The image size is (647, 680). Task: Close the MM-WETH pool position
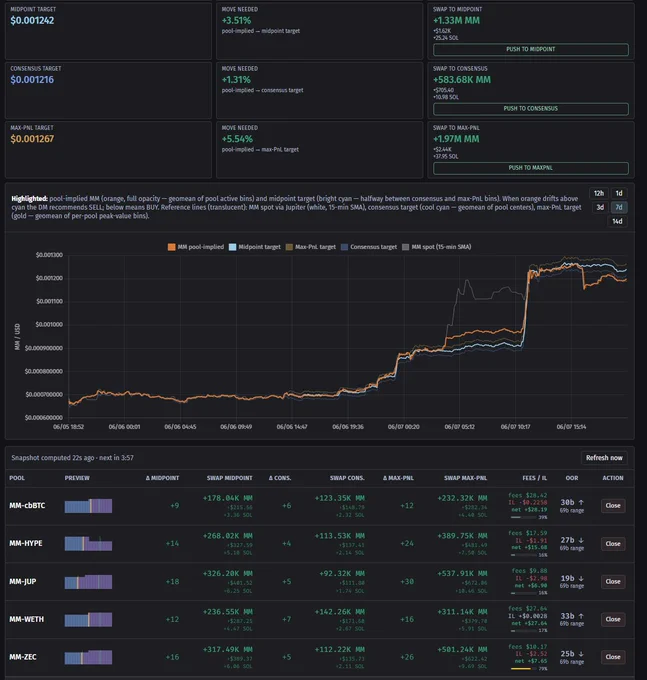tap(613, 619)
